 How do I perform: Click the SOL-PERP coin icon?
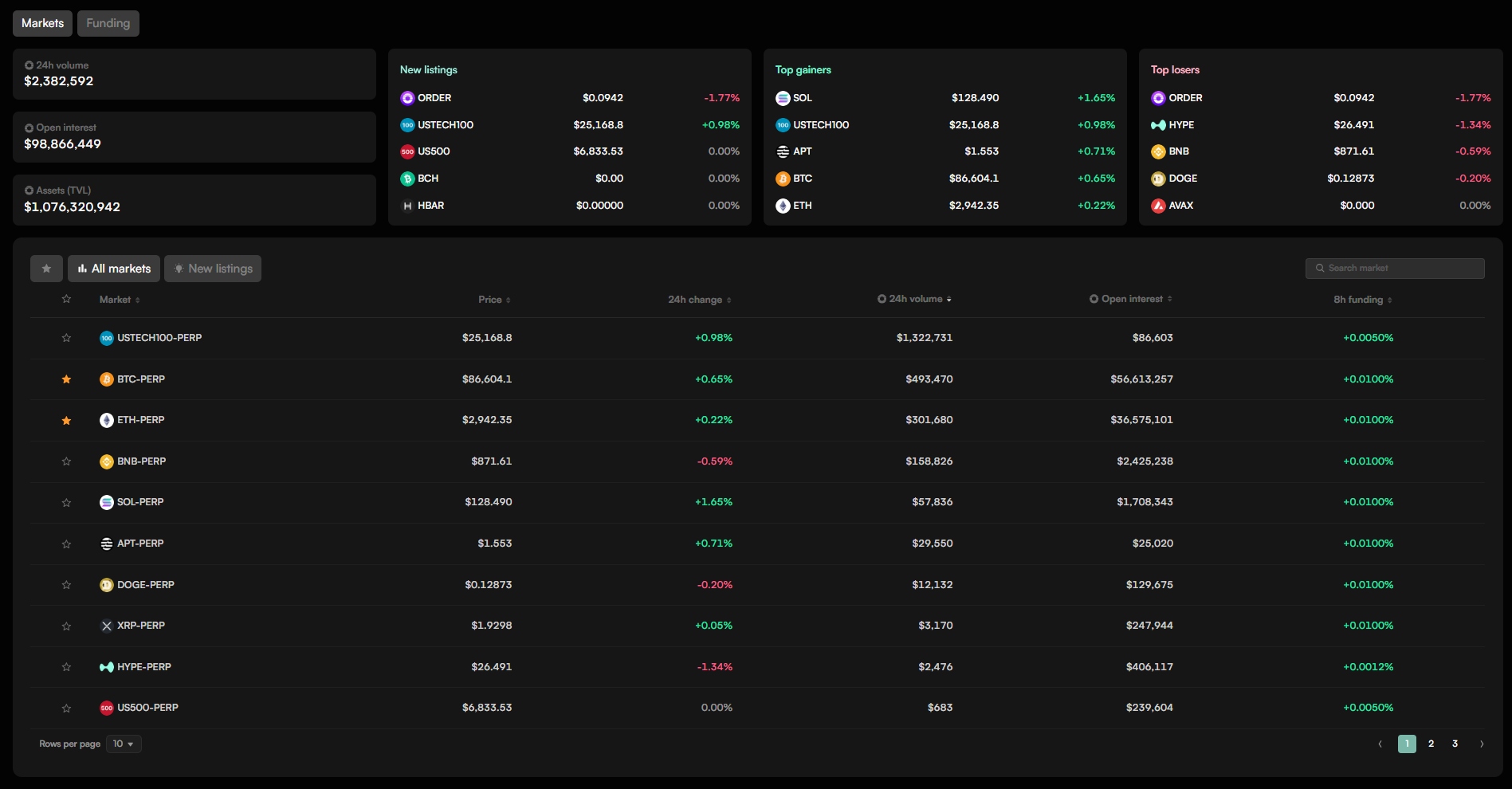coord(107,502)
